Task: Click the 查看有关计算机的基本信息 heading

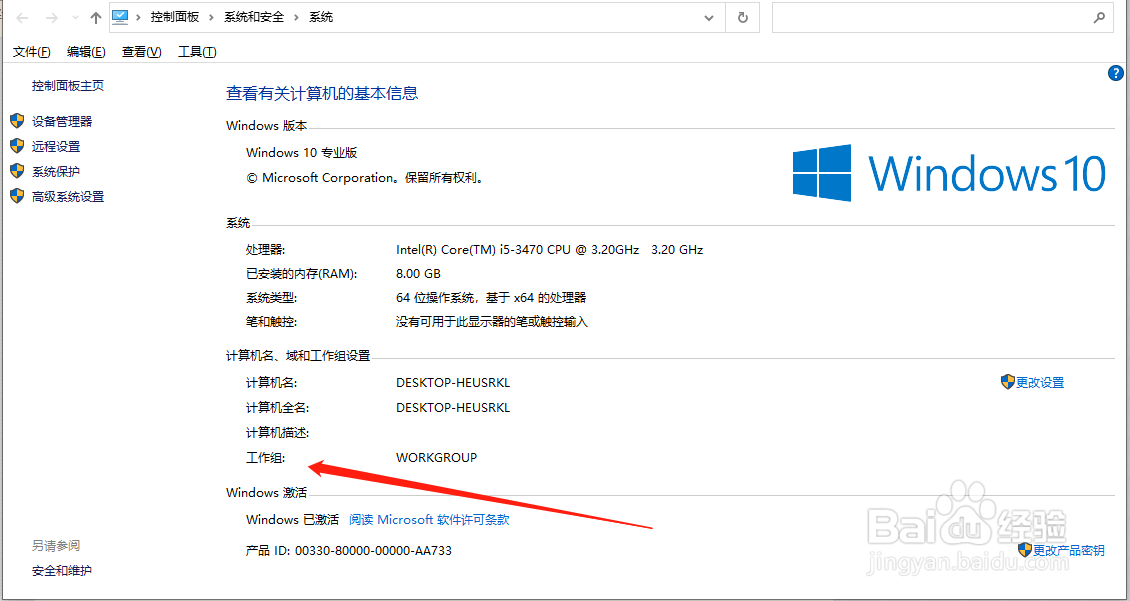Action: click(x=322, y=93)
